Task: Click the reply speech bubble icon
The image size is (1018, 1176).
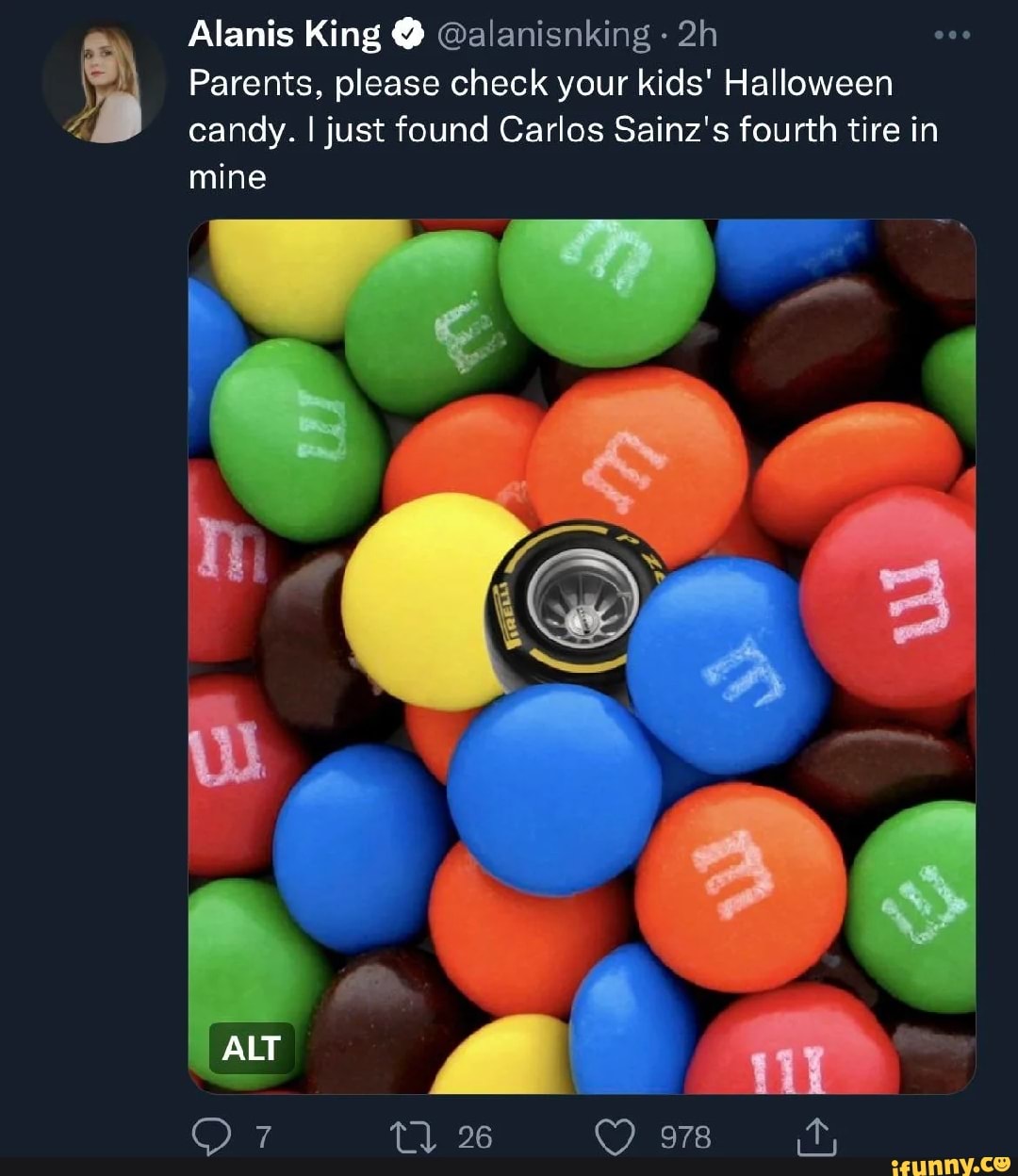Action: point(210,1137)
